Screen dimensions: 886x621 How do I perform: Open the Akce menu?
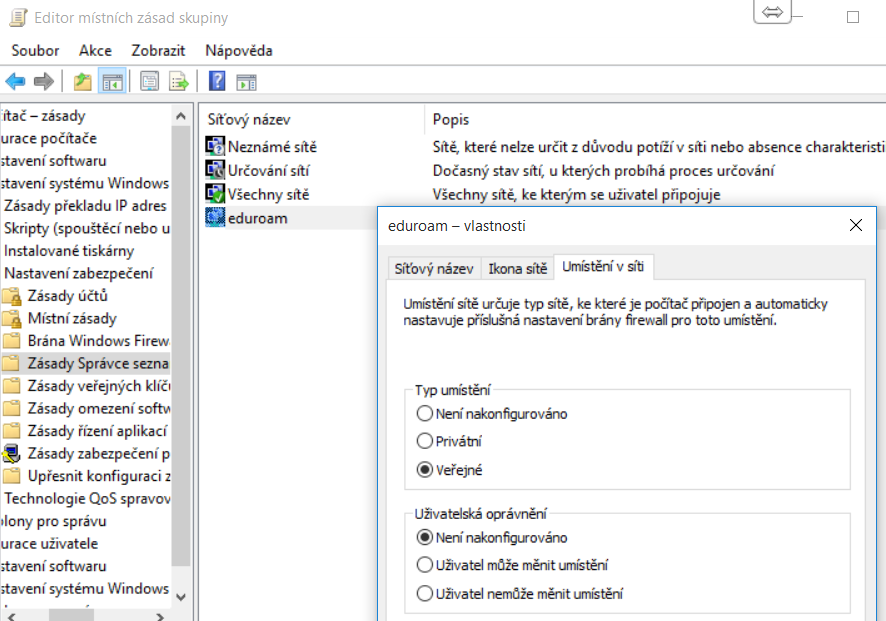tap(95, 51)
